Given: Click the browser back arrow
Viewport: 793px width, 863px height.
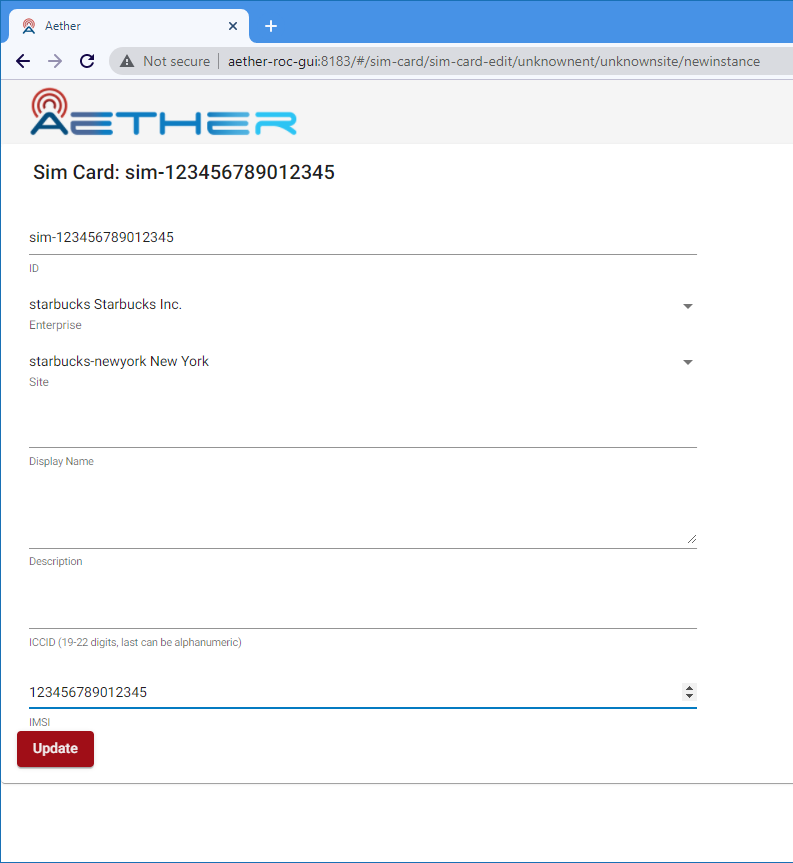Looking at the screenshot, I should click(x=23, y=61).
